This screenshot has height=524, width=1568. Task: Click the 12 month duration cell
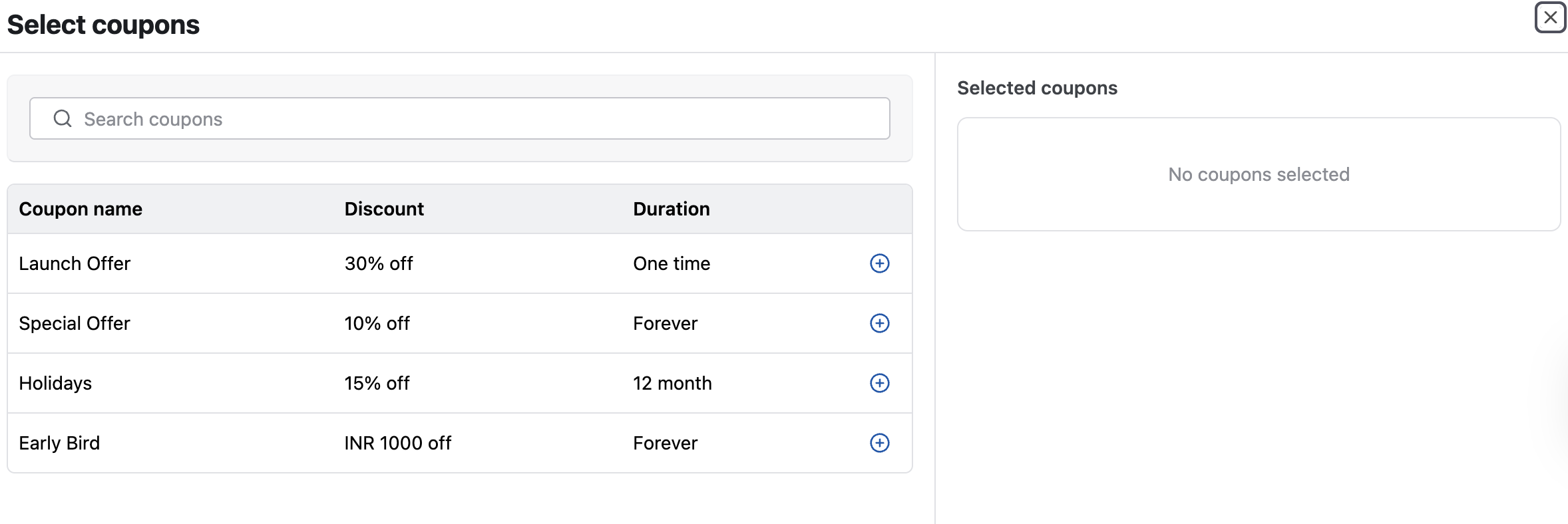pyautogui.click(x=672, y=383)
